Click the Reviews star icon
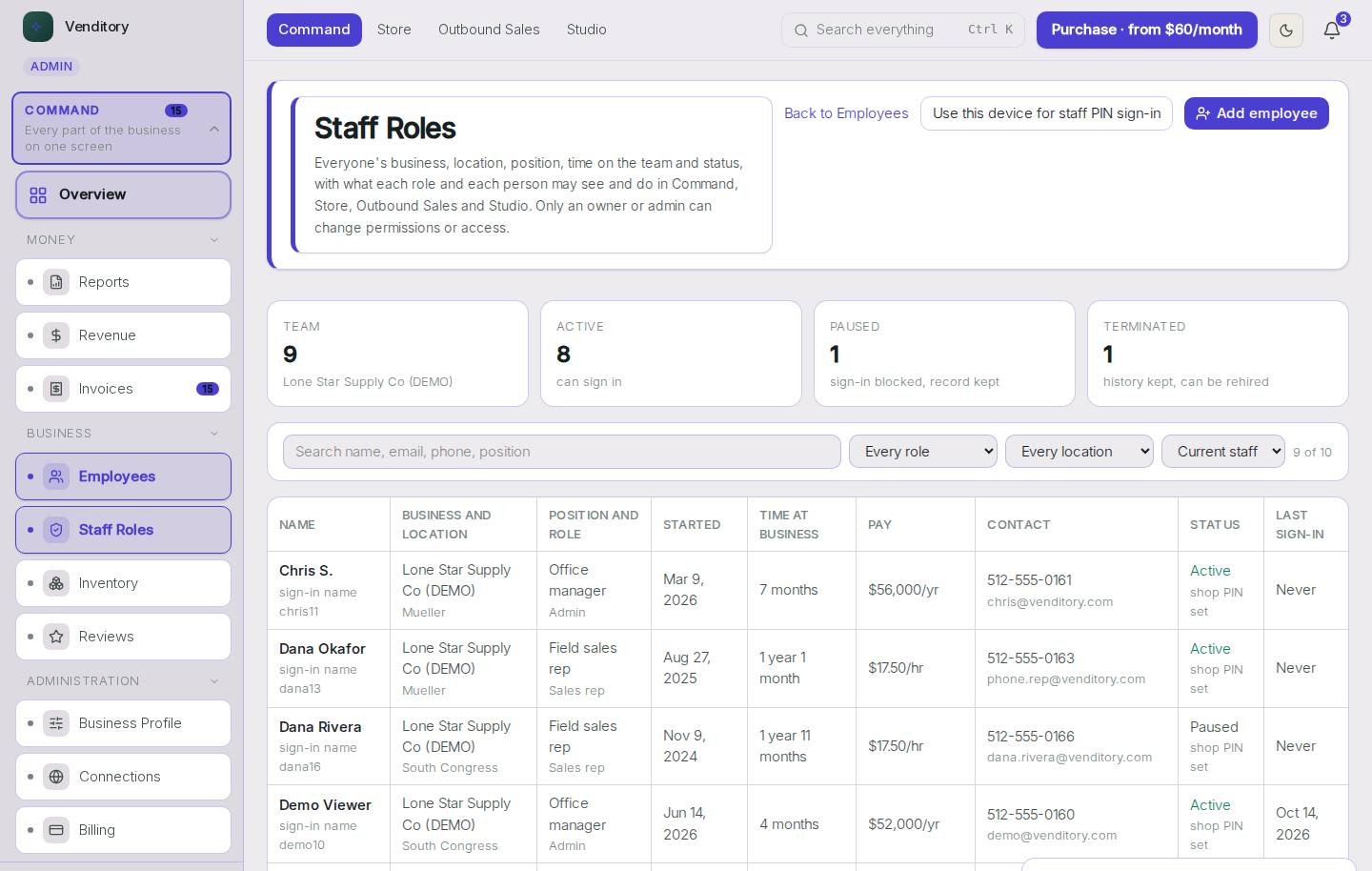Screen dimensions: 1372x871 point(56,637)
